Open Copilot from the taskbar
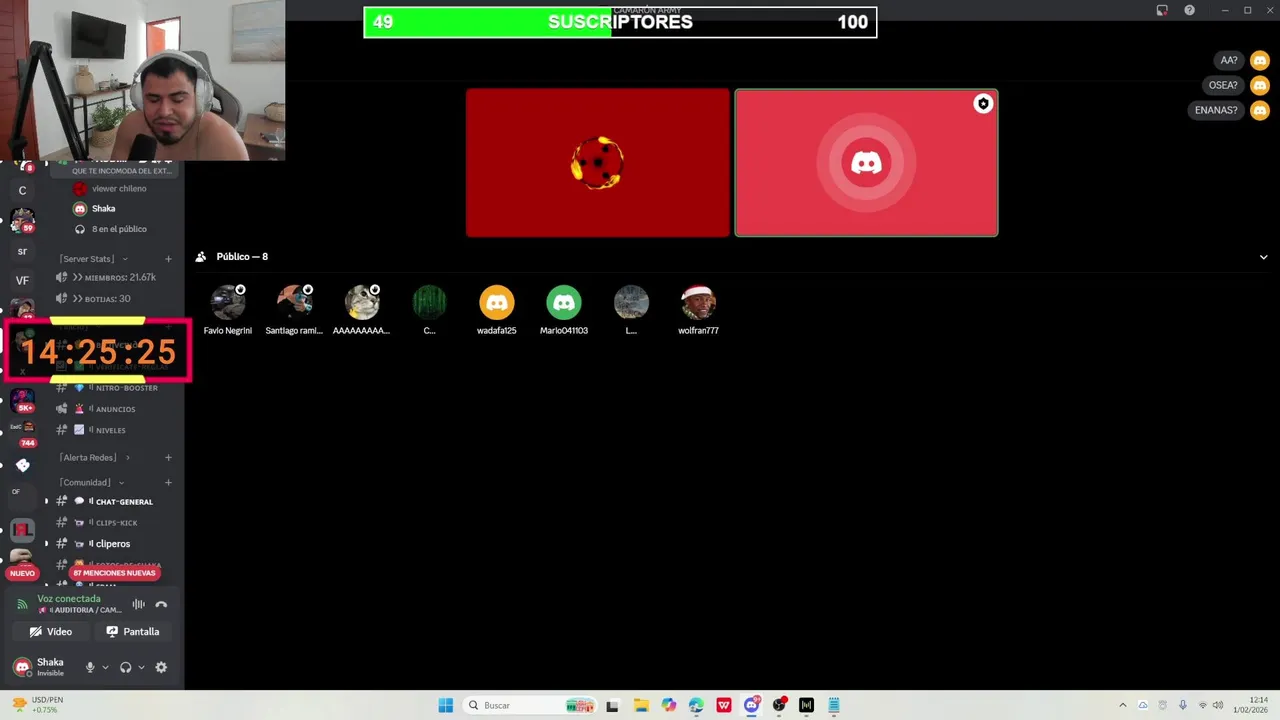The image size is (1280, 720). tap(669, 705)
